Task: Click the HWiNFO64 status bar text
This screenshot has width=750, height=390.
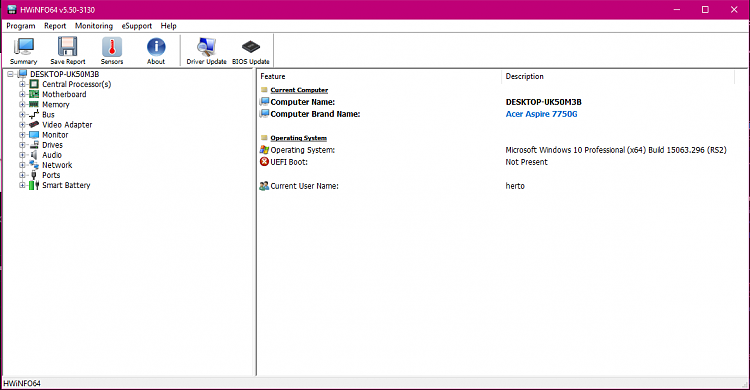Action: [x=22, y=383]
